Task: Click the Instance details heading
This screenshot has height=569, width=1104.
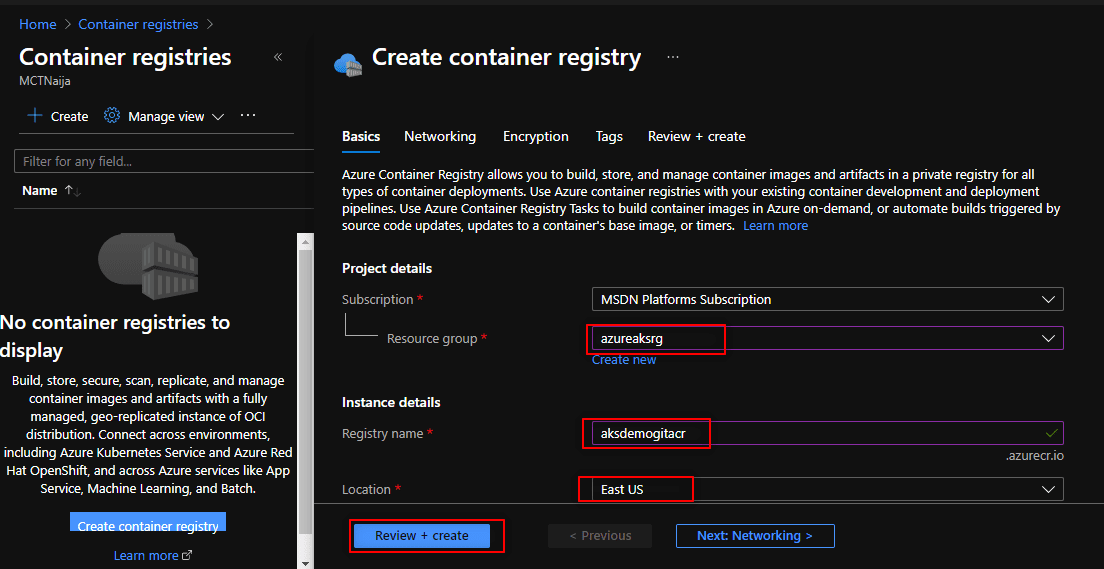Action: tap(391, 403)
